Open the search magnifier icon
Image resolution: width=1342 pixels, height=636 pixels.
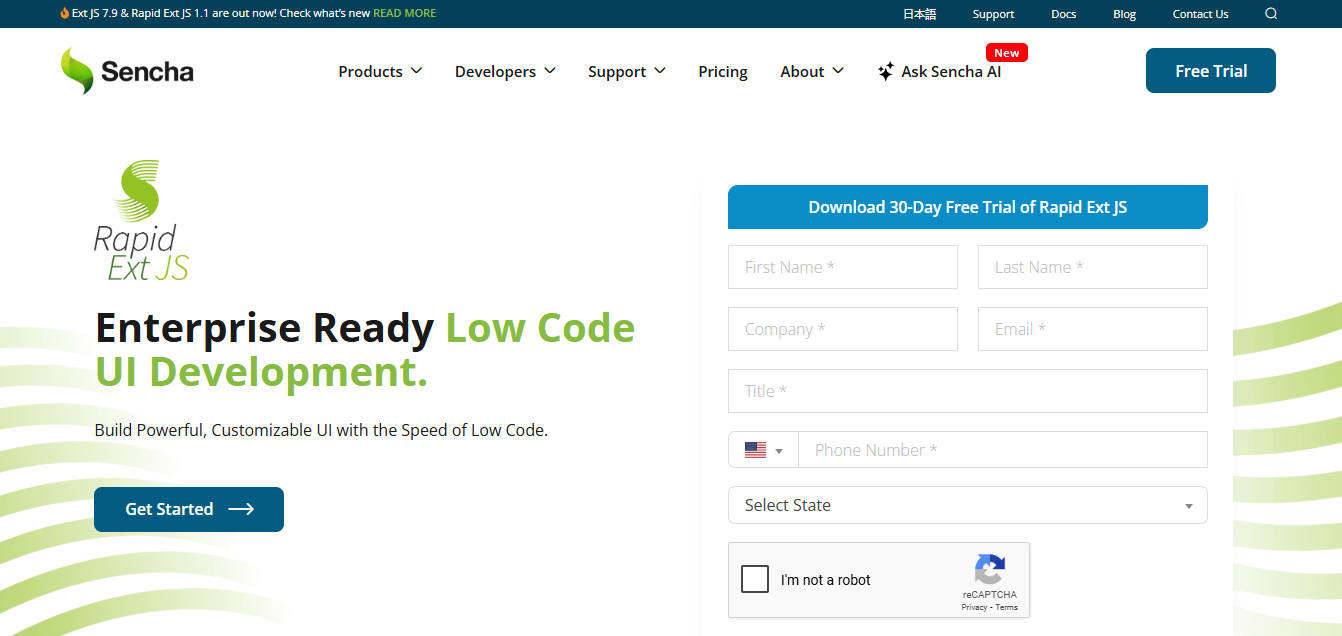point(1271,14)
